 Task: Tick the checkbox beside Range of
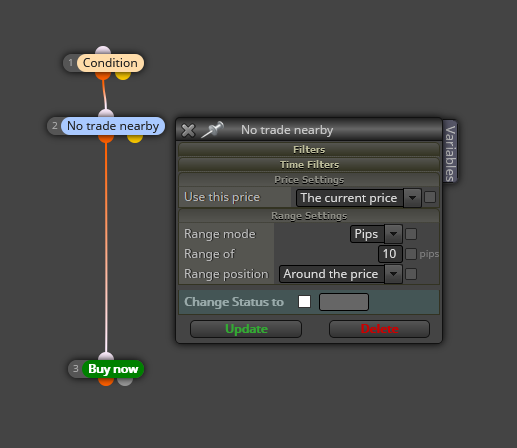[411, 254]
